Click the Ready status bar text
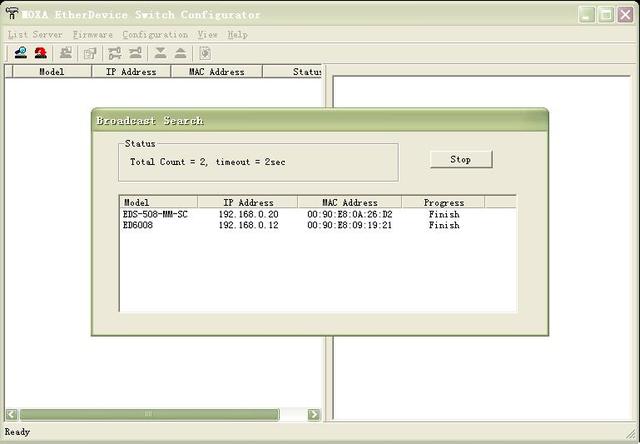640x444 pixels. 17,432
